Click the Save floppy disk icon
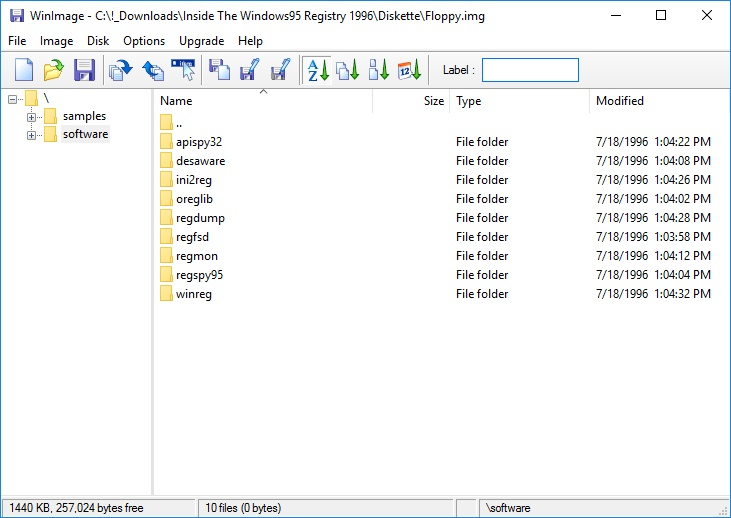 pos(84,70)
